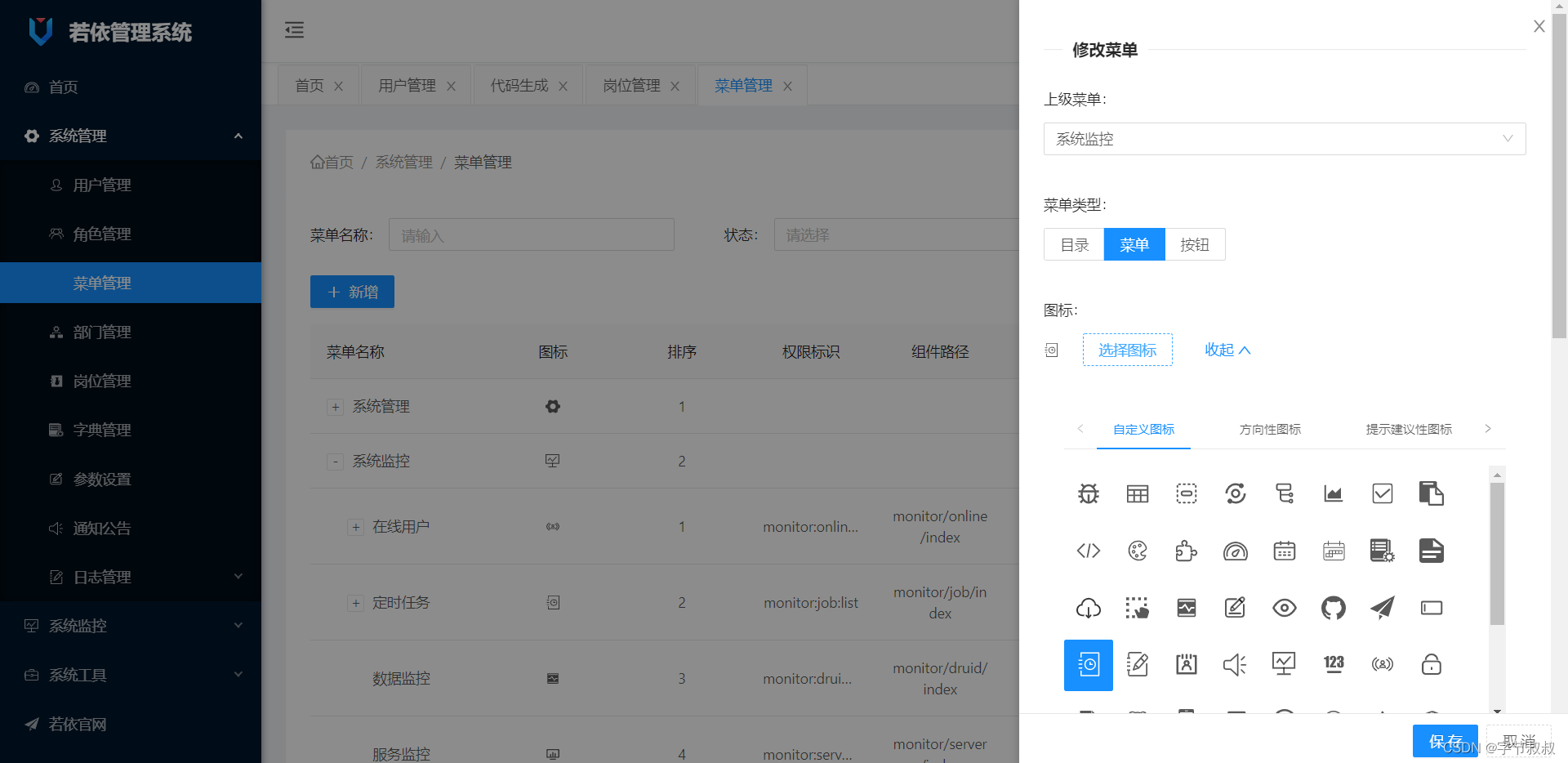Select the code brackets icon

click(1088, 551)
